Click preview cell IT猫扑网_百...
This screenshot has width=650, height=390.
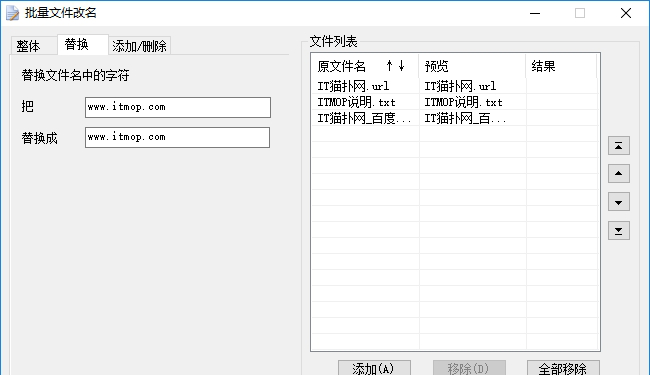coord(465,118)
